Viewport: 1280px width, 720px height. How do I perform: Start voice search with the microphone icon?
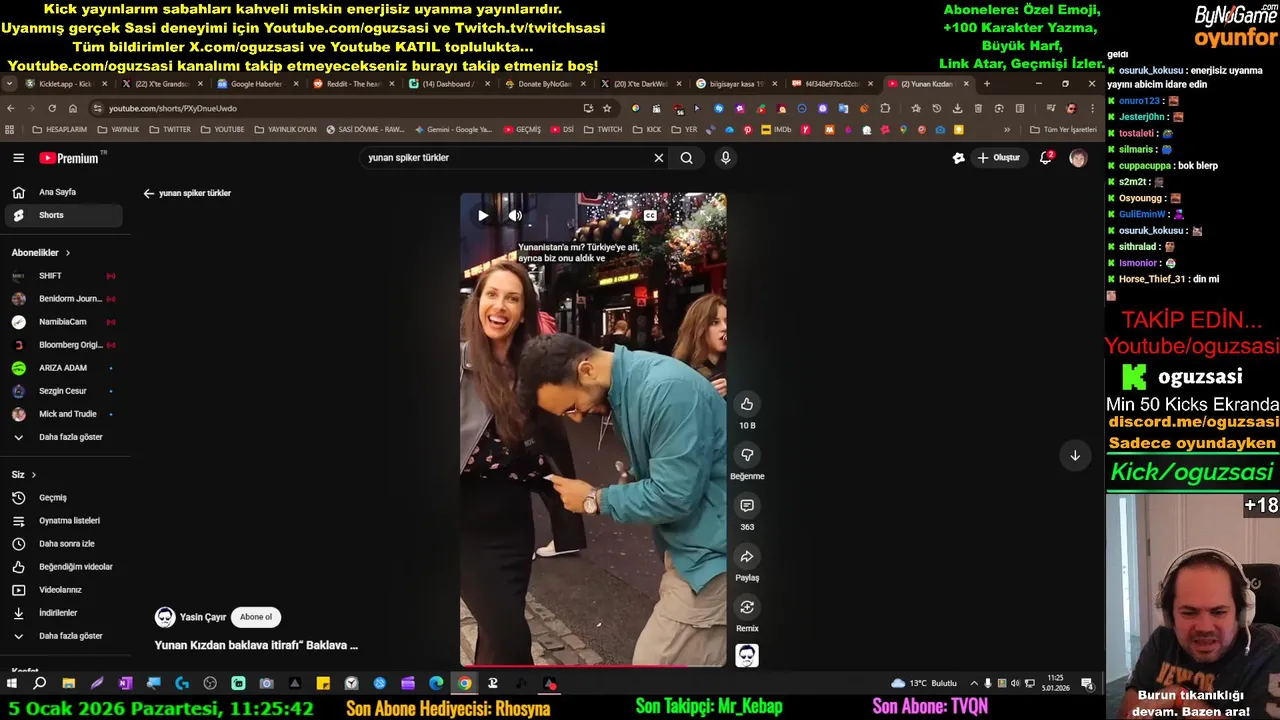726,158
